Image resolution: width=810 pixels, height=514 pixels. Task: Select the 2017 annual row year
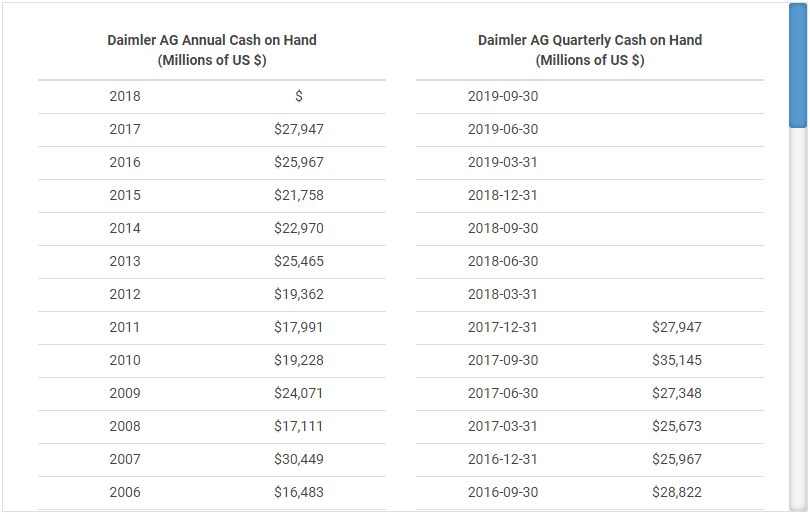tap(125, 129)
